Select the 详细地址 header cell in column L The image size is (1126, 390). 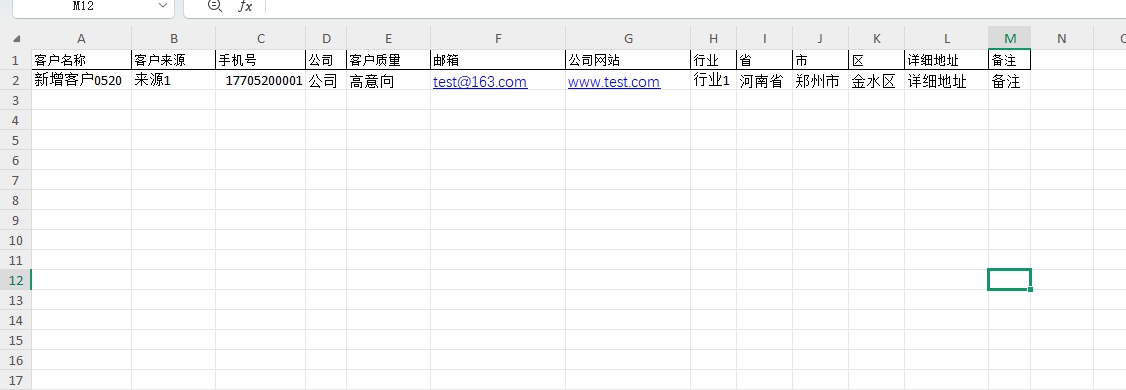click(x=946, y=60)
